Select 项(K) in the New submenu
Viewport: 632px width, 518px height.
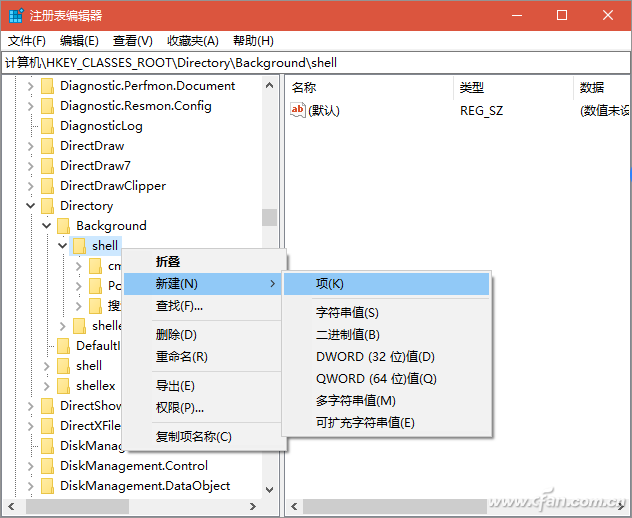[x=387, y=284]
